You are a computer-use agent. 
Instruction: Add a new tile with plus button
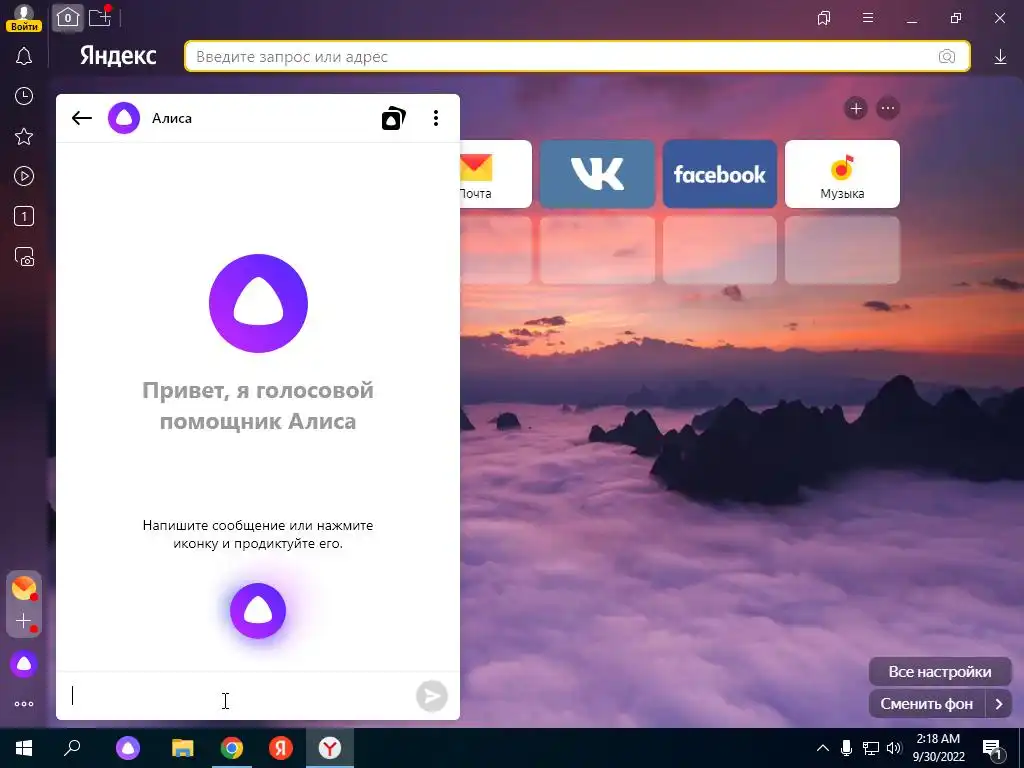point(856,108)
